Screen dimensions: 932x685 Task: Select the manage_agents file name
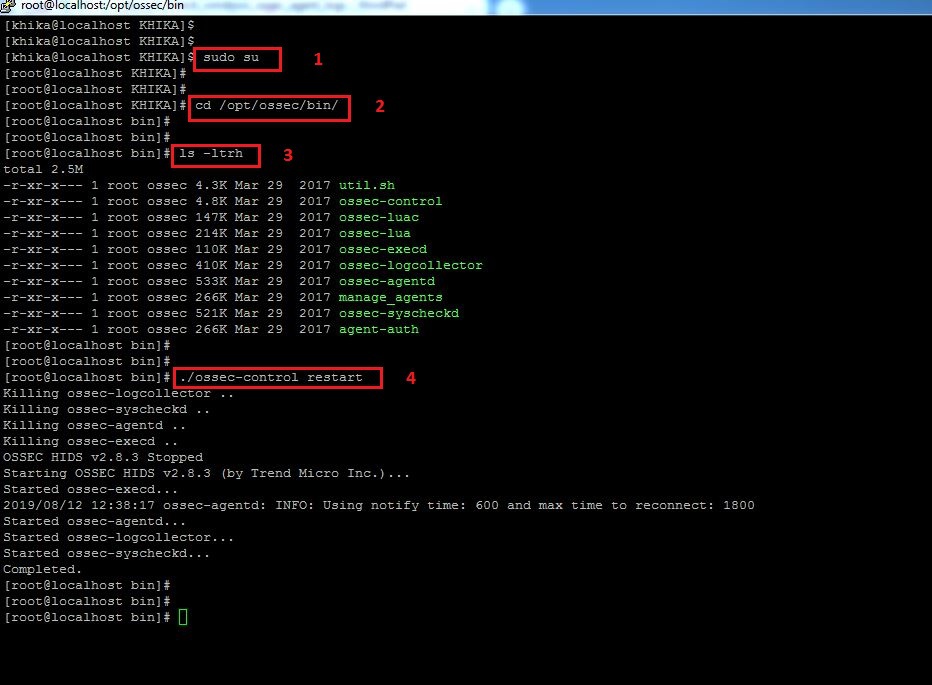click(391, 297)
